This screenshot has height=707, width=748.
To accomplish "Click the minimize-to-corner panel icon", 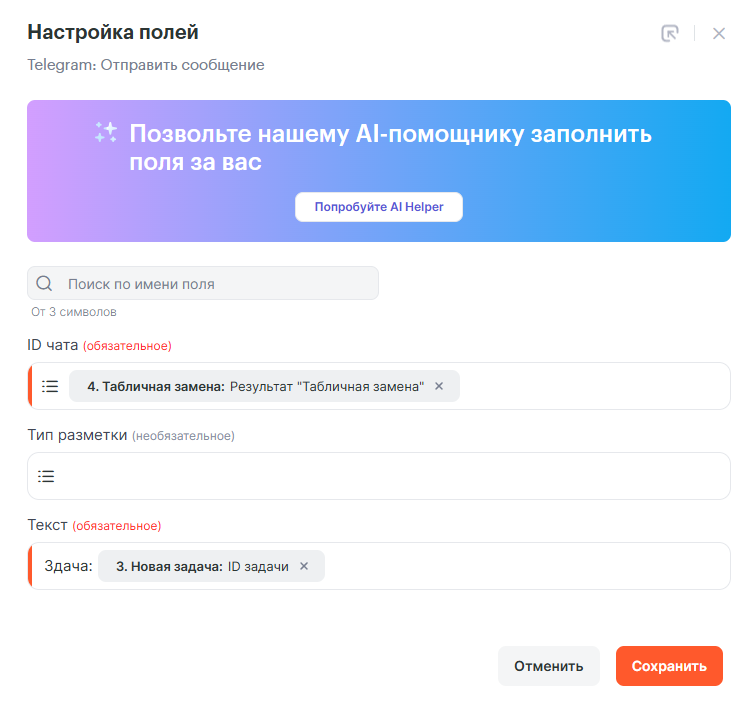I will click(670, 33).
